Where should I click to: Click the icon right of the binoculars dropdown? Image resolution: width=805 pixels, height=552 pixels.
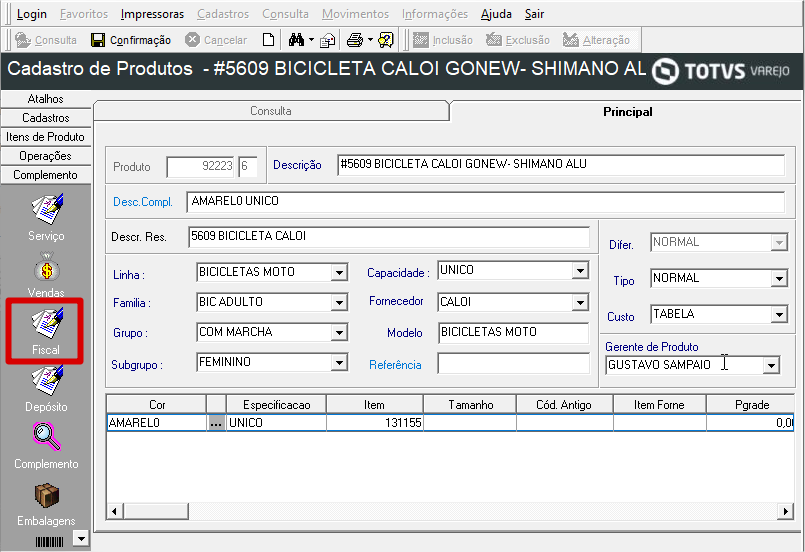click(327, 41)
